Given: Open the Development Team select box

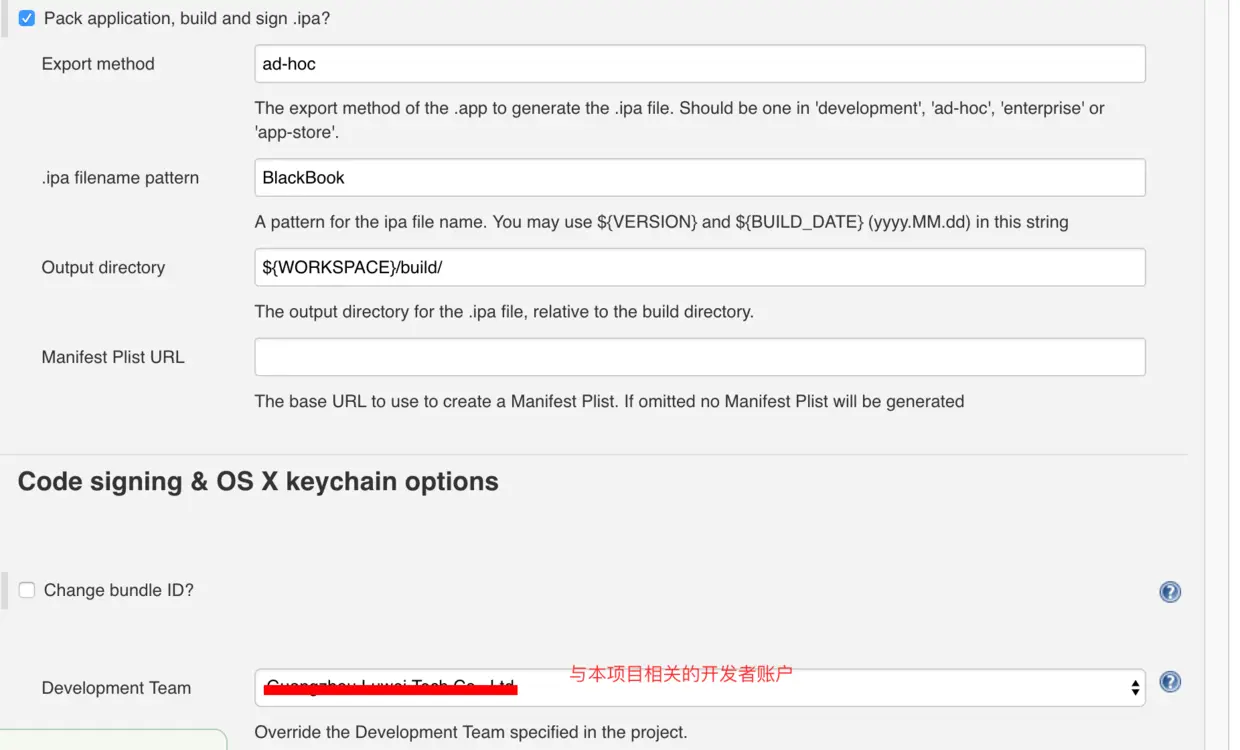Looking at the screenshot, I should 700,688.
